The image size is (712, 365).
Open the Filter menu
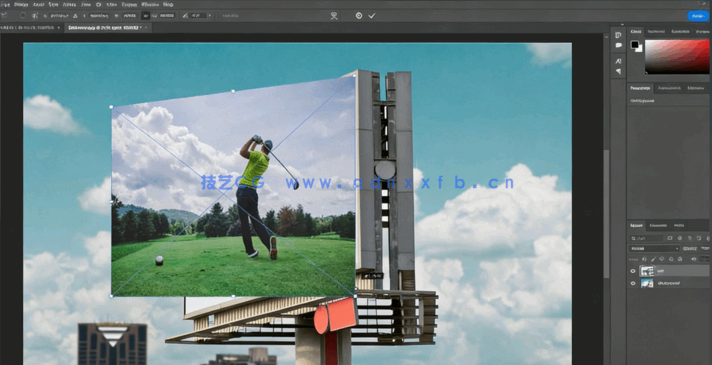(x=86, y=5)
